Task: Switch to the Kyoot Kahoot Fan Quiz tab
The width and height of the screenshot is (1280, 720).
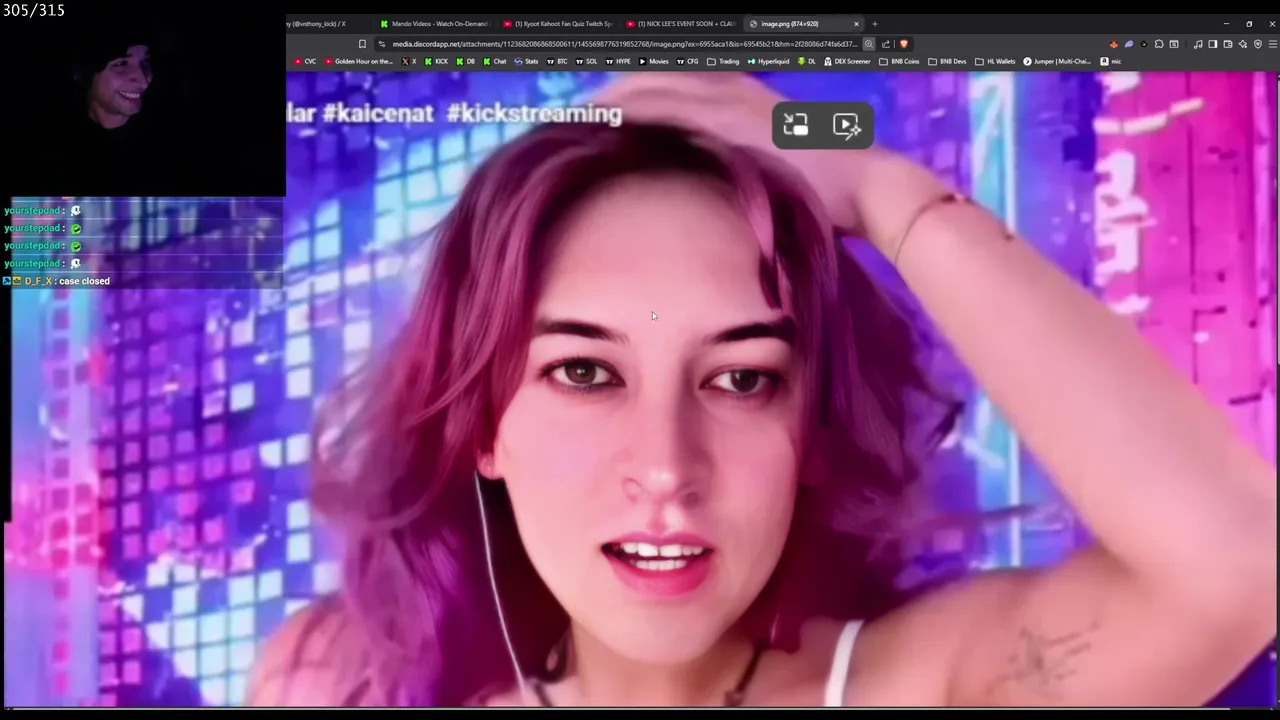Action: [x=558, y=24]
